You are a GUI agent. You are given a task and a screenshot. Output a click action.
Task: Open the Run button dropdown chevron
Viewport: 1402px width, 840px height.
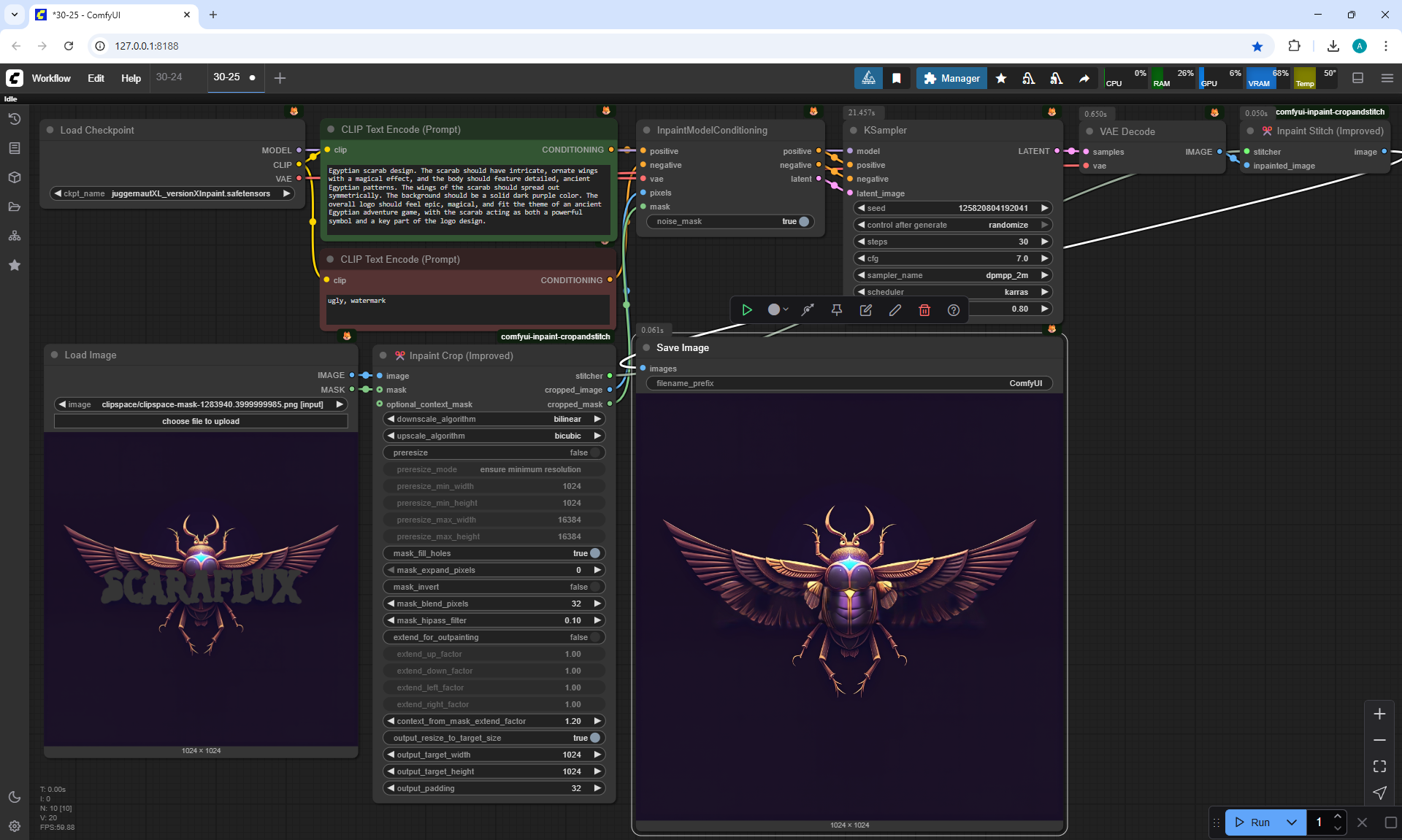[1291, 822]
